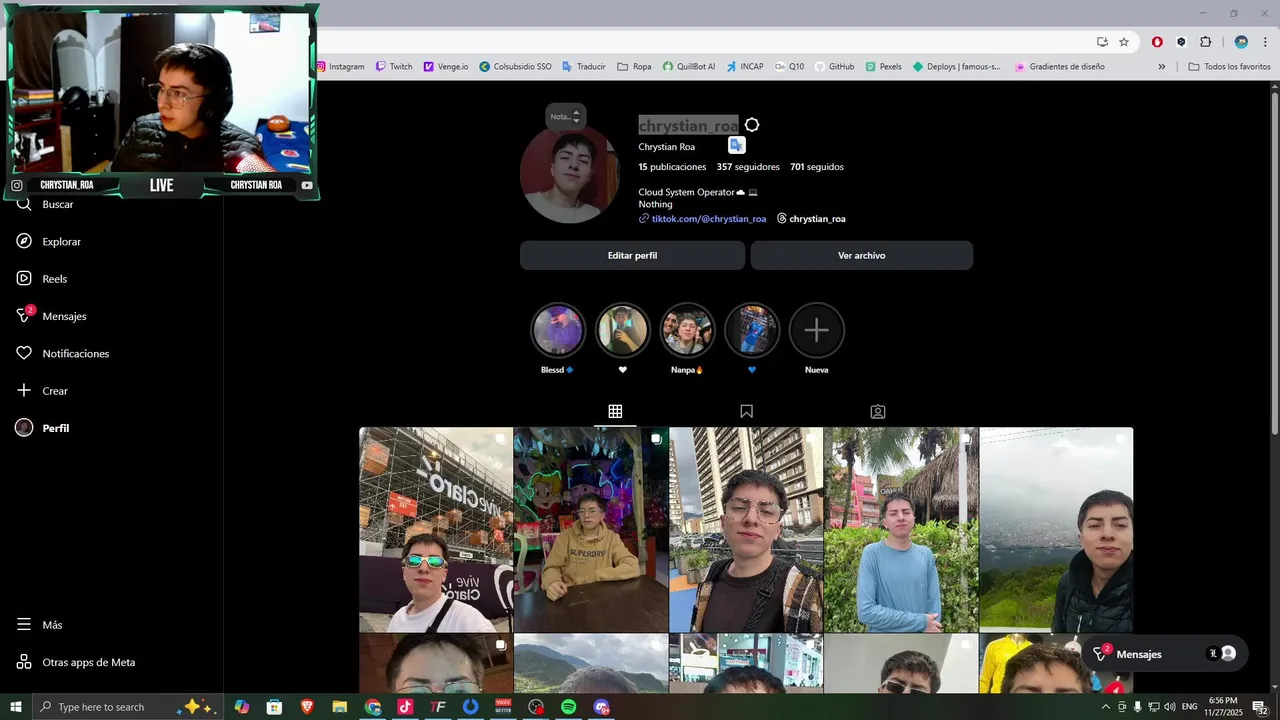Open the Deploys famous-s bookmark
The height and width of the screenshot is (720, 1280).
[957, 67]
